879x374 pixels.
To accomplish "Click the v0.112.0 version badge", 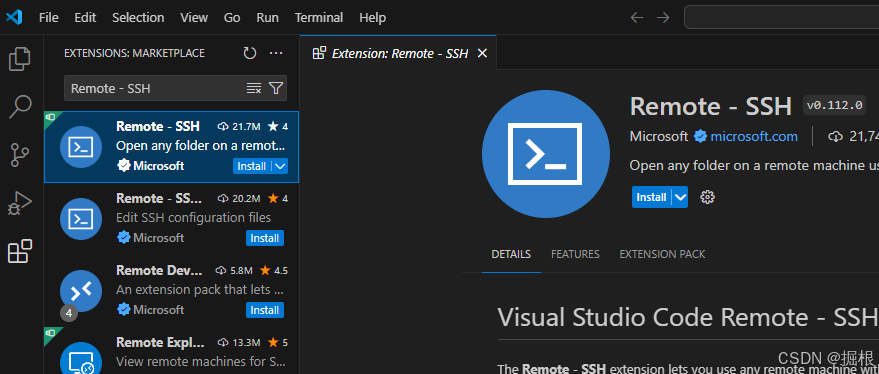I will pyautogui.click(x=834, y=105).
